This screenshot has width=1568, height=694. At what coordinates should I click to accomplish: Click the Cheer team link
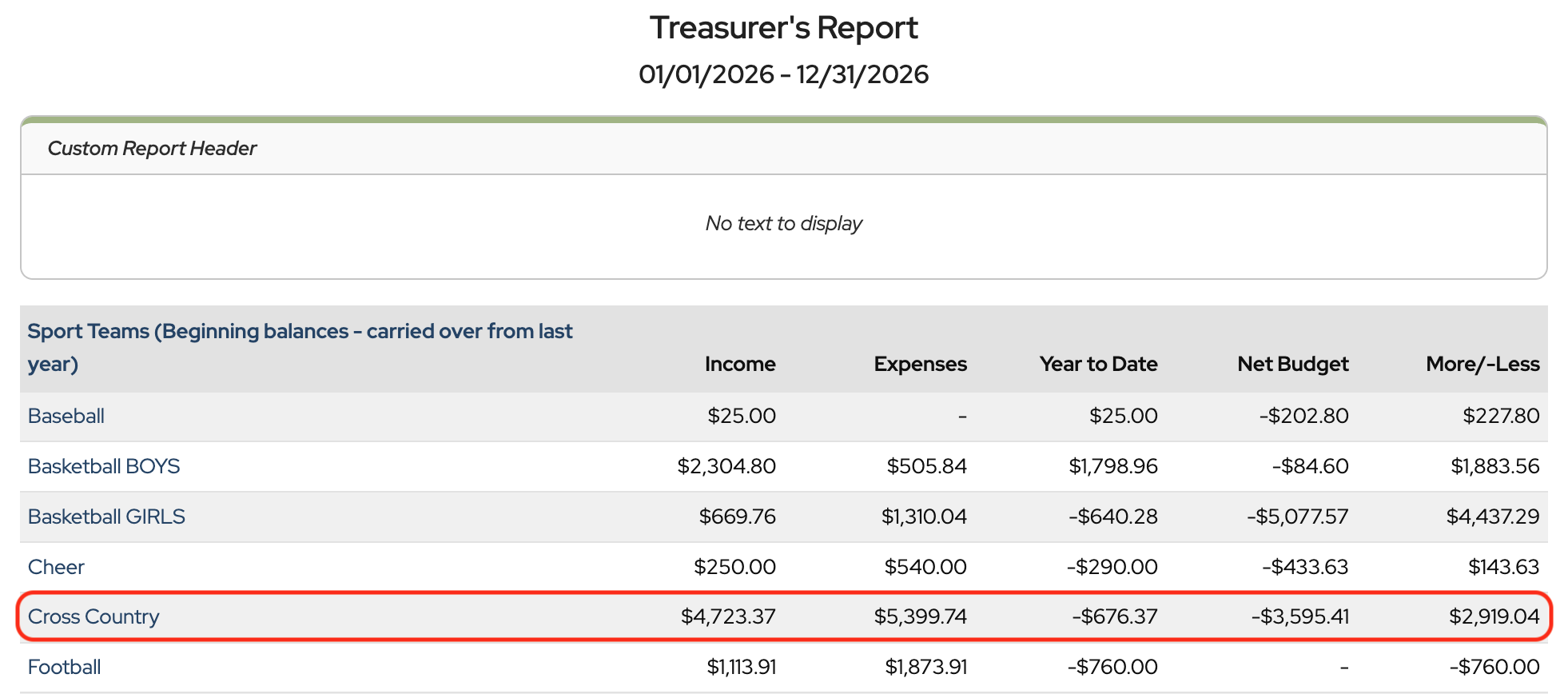point(56,567)
